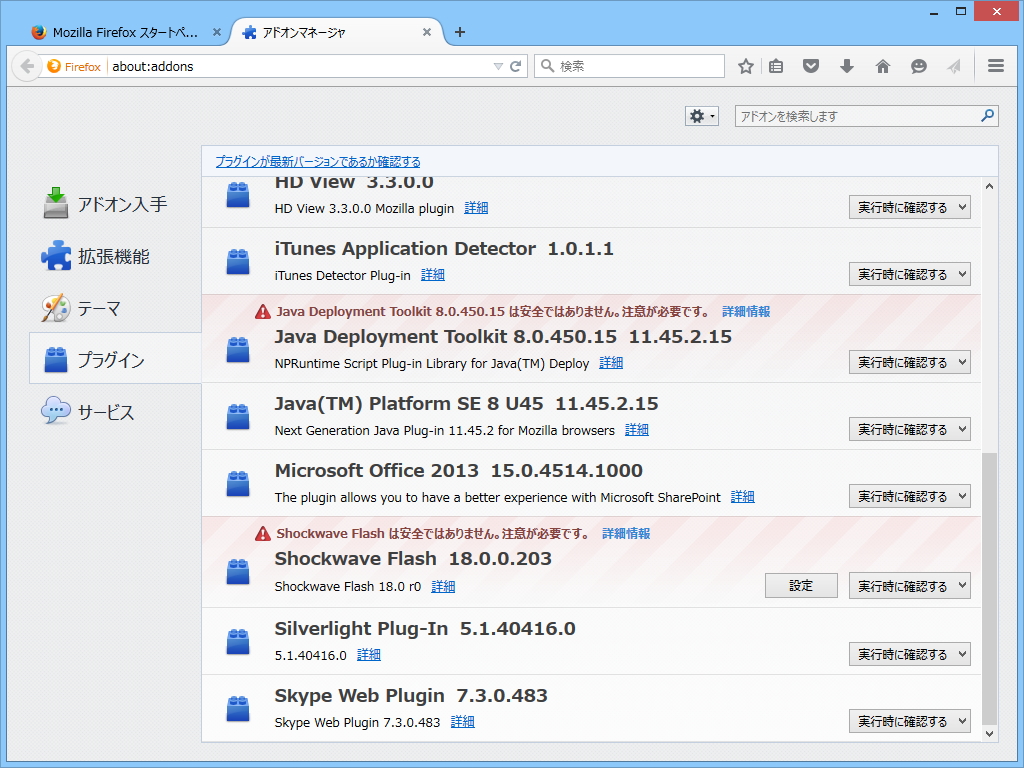Click the scrollbar up arrow

coord(989,186)
